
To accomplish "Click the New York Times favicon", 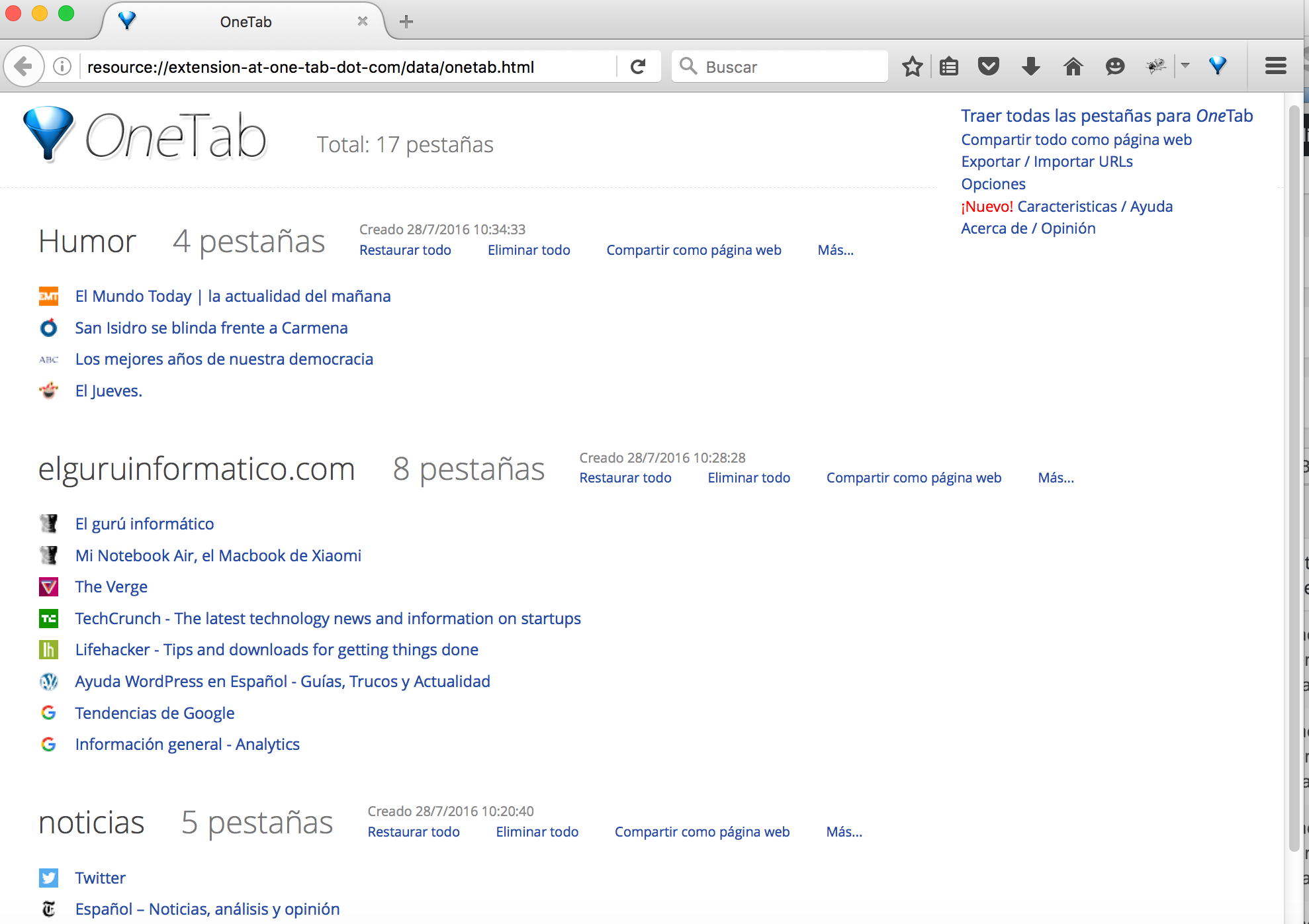I will [x=48, y=909].
